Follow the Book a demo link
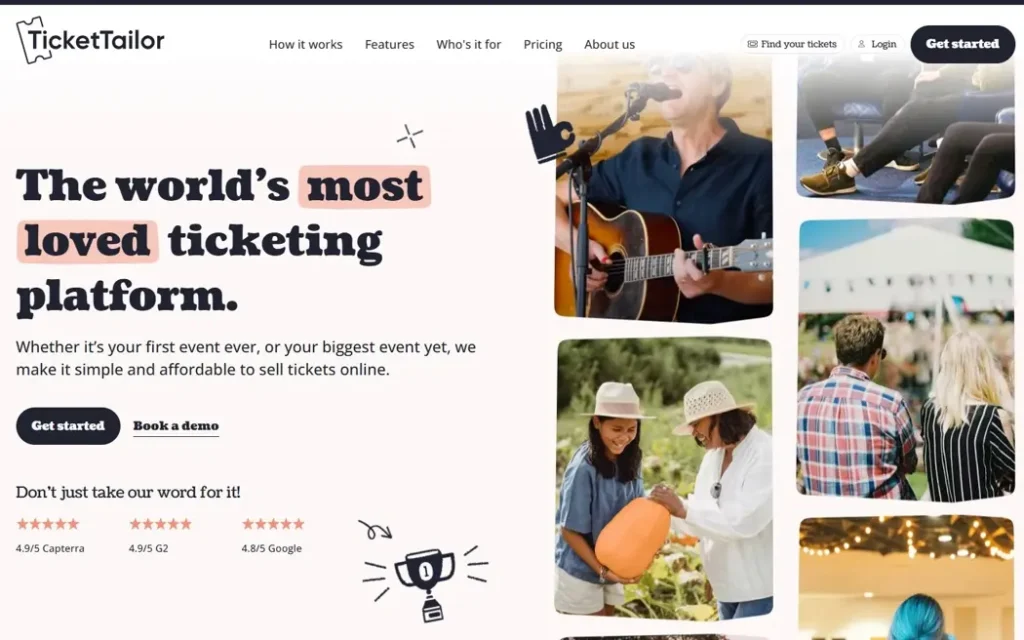This screenshot has width=1024, height=640. (176, 426)
